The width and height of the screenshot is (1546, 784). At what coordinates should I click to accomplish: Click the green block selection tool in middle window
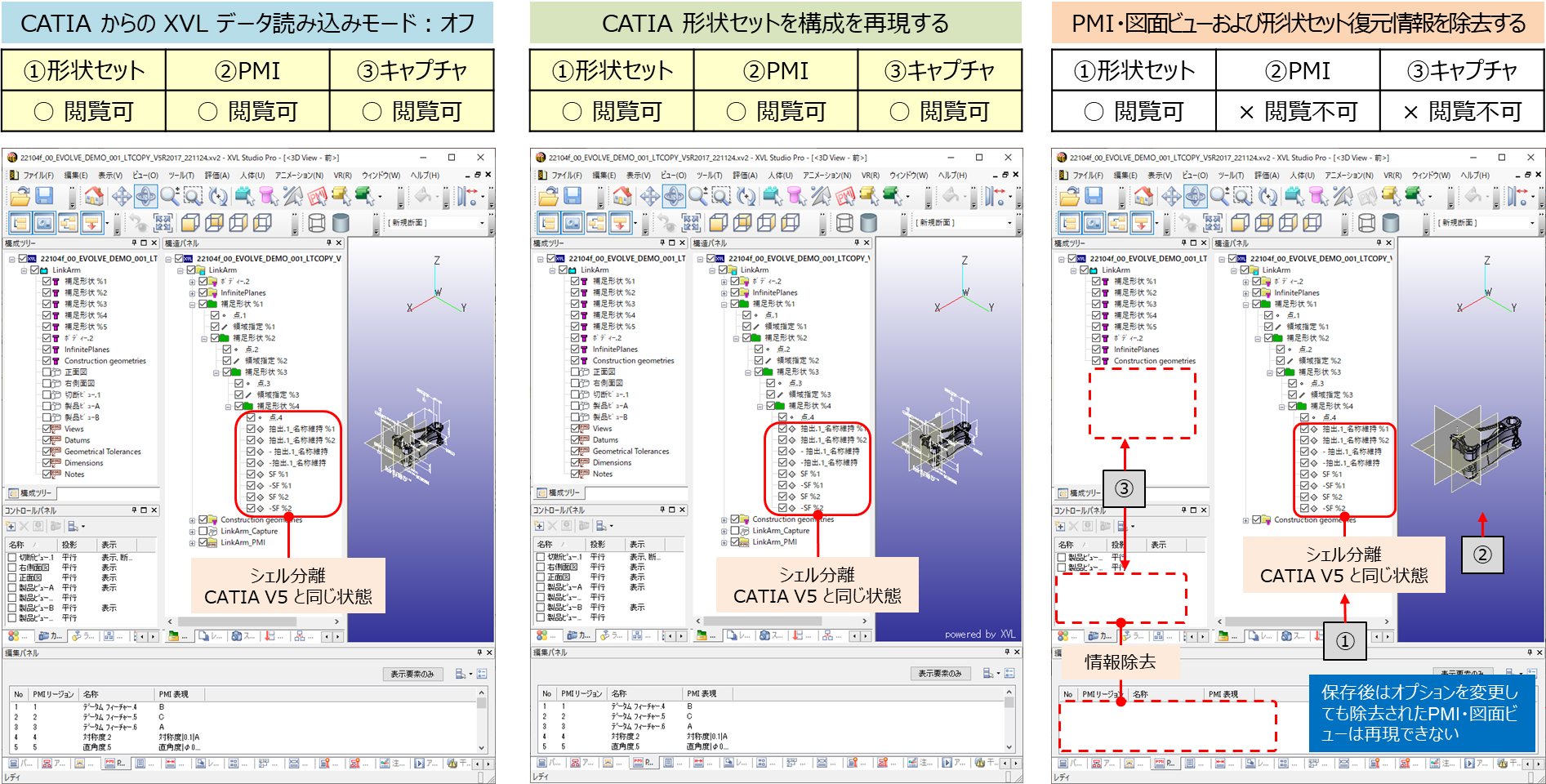click(893, 196)
